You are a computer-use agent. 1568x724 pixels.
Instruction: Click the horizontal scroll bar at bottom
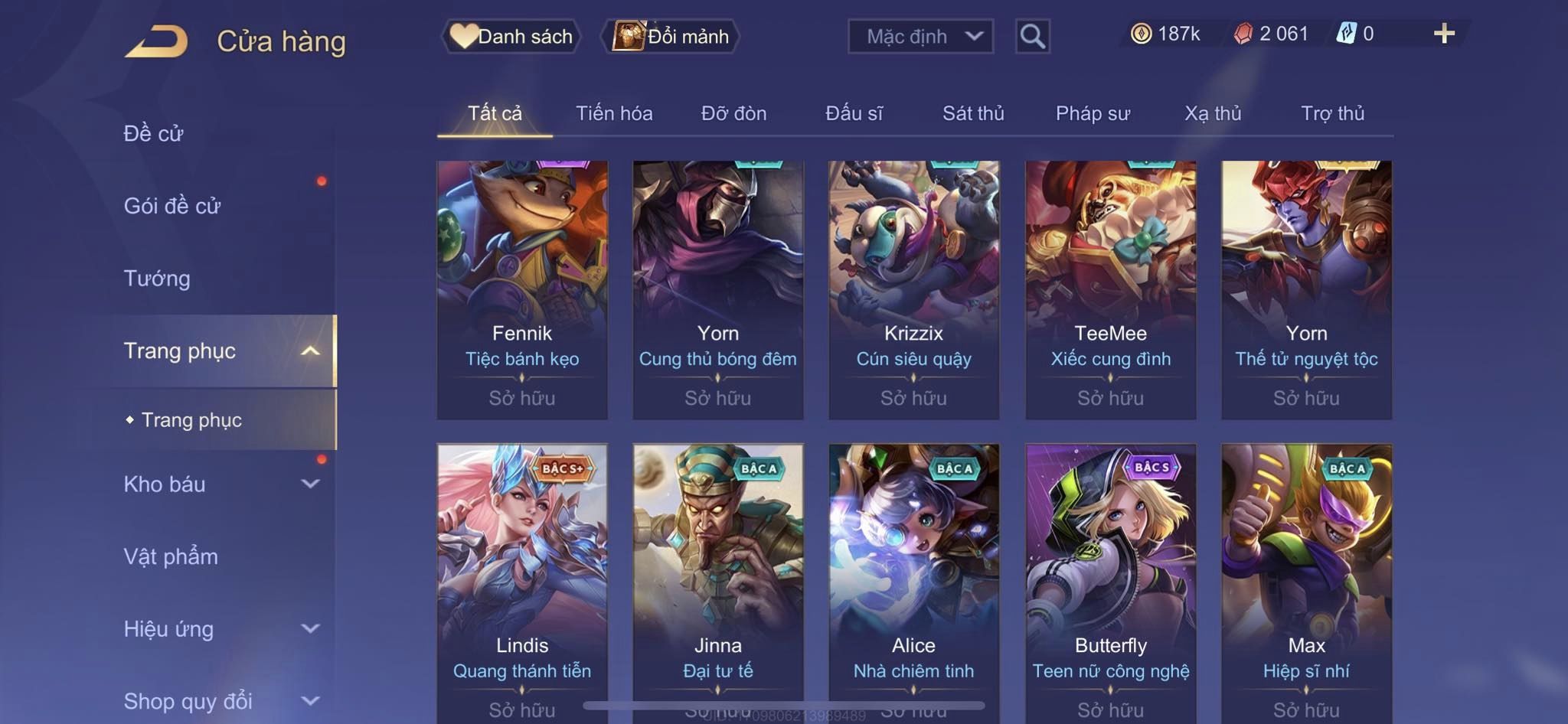click(784, 705)
